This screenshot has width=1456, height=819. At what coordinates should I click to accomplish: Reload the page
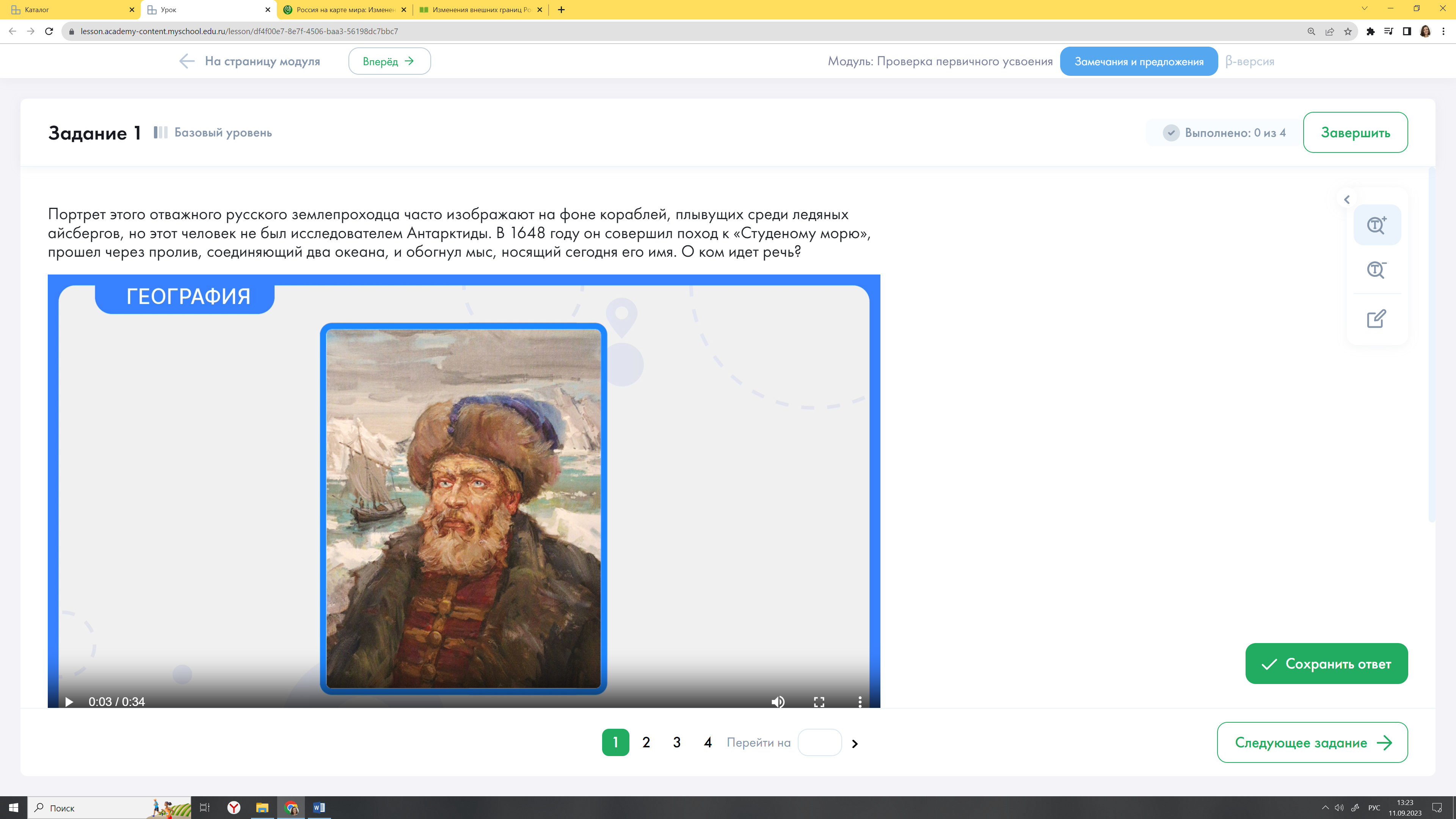(49, 31)
